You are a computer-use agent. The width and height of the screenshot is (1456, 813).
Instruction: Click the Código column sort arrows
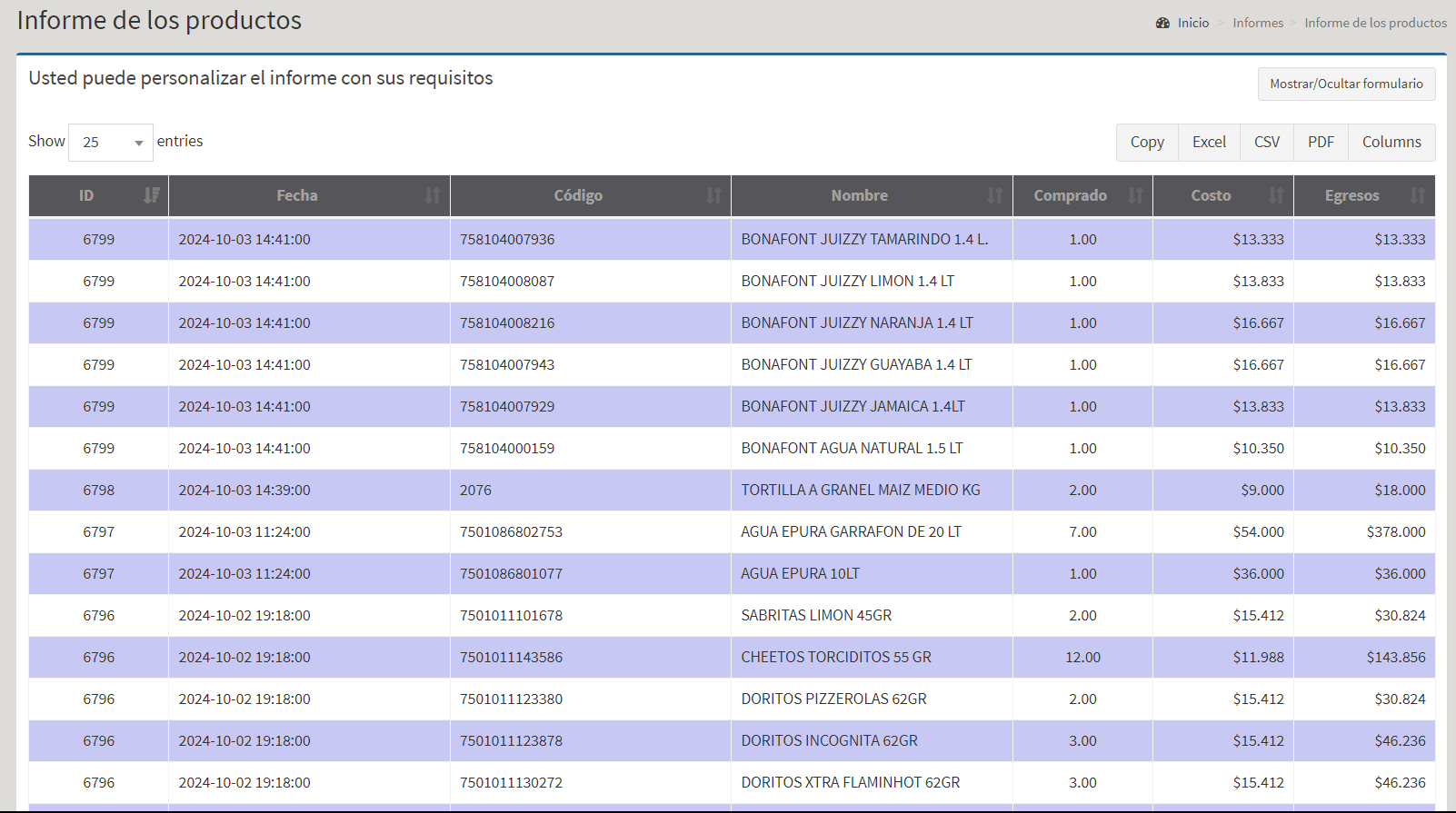[x=713, y=195]
